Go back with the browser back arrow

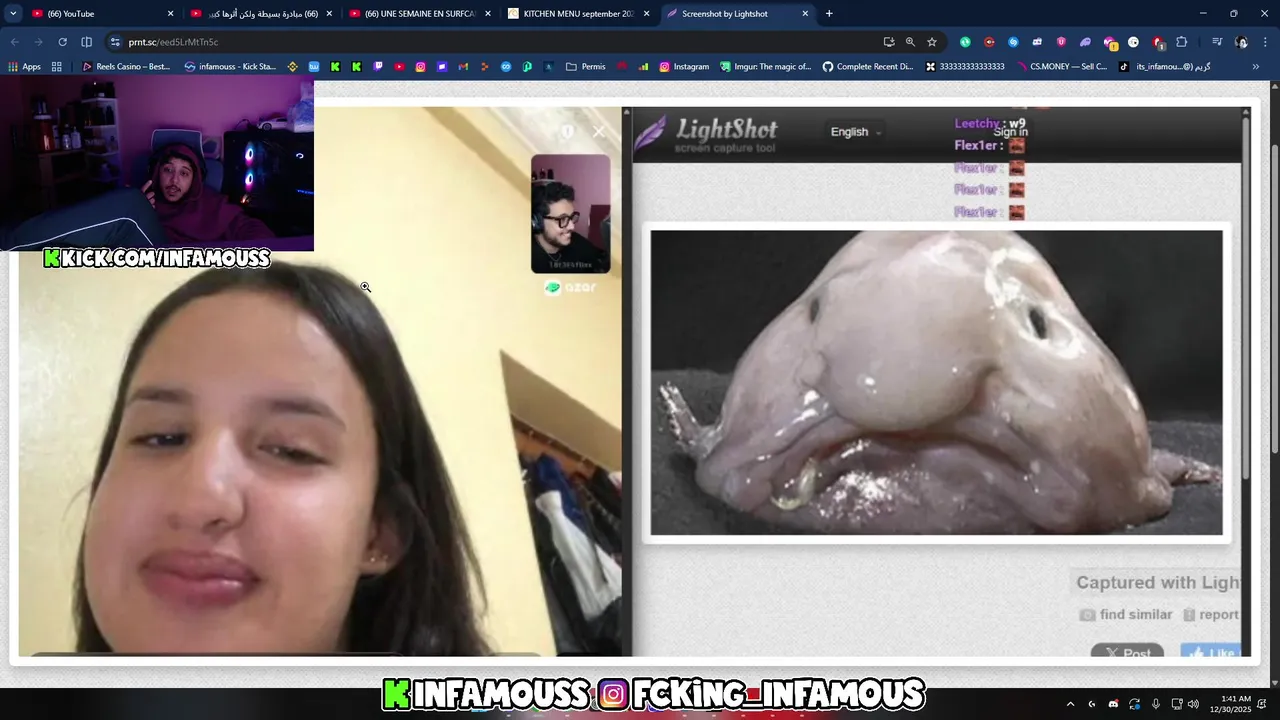coord(14,42)
